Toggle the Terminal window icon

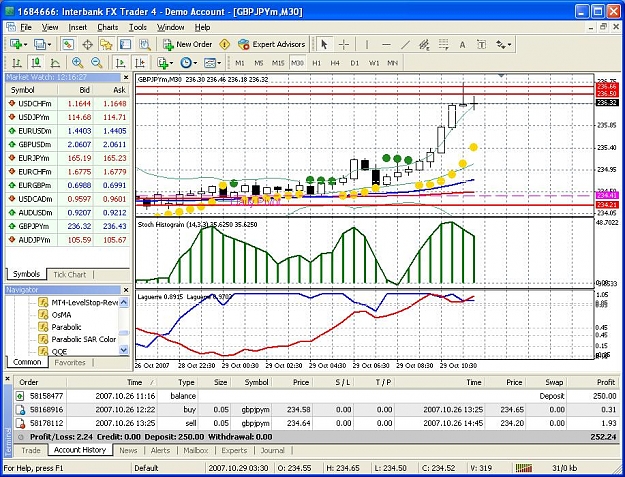click(126, 44)
